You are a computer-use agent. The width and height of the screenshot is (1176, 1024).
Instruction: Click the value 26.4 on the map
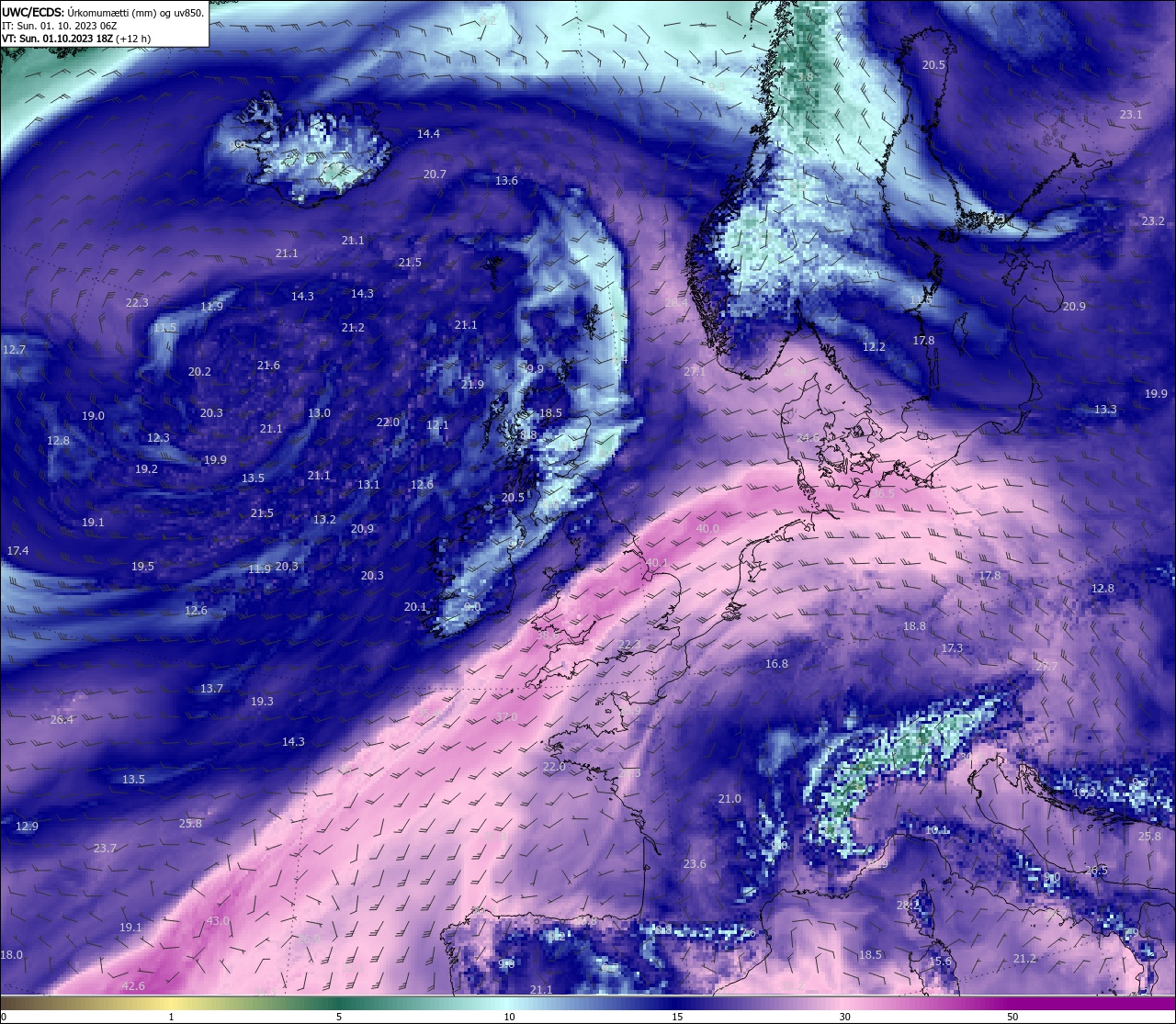(62, 720)
